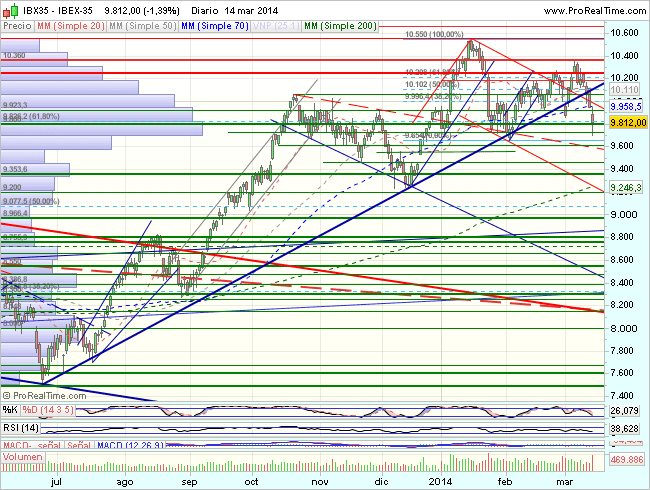Click the 14 mar 2014 date text
Viewport: 650px width, 490px height.
(252, 11)
